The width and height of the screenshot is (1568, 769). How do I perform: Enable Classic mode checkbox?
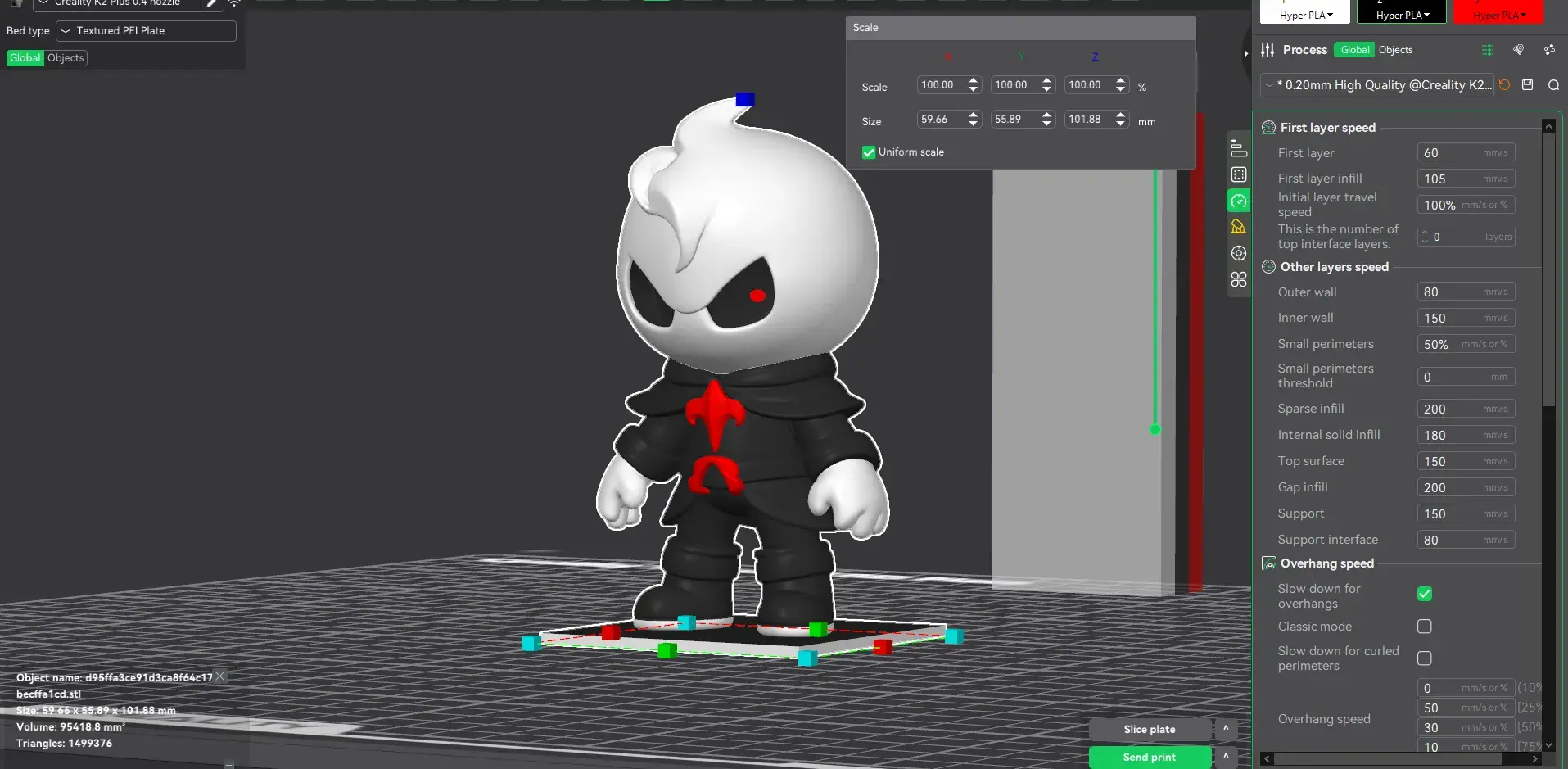1425,627
